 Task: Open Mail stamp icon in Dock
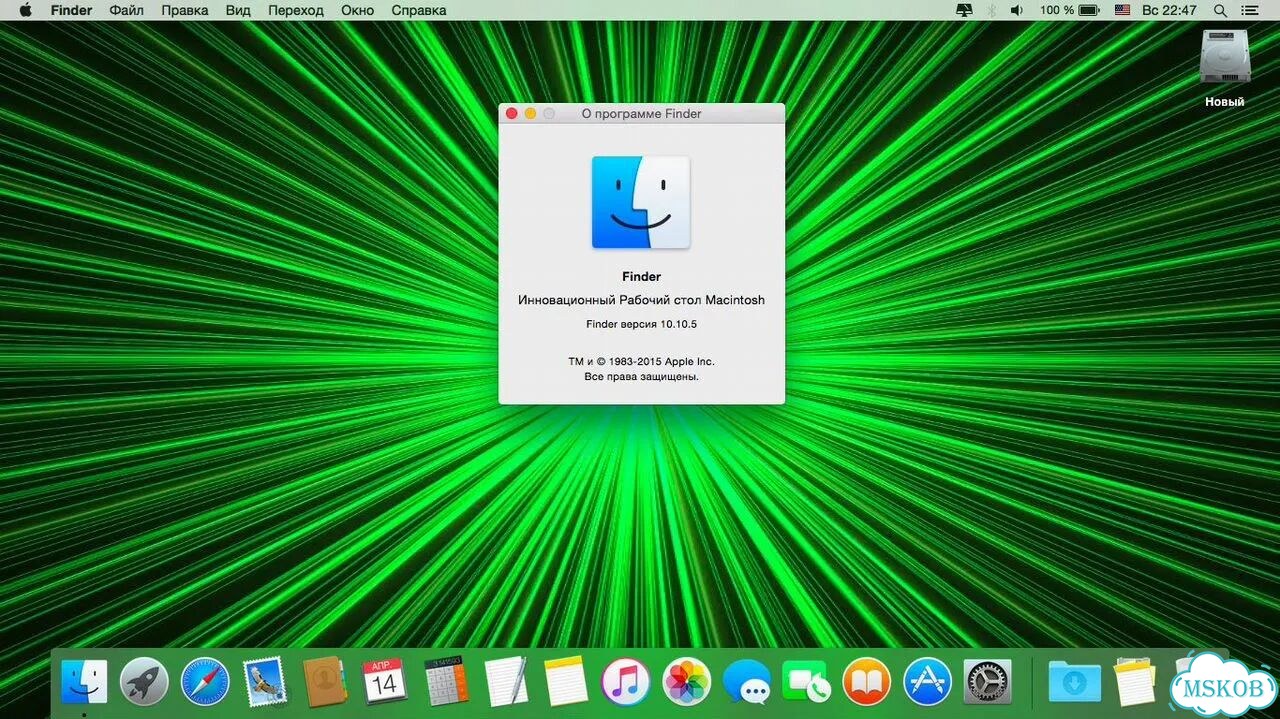click(265, 682)
